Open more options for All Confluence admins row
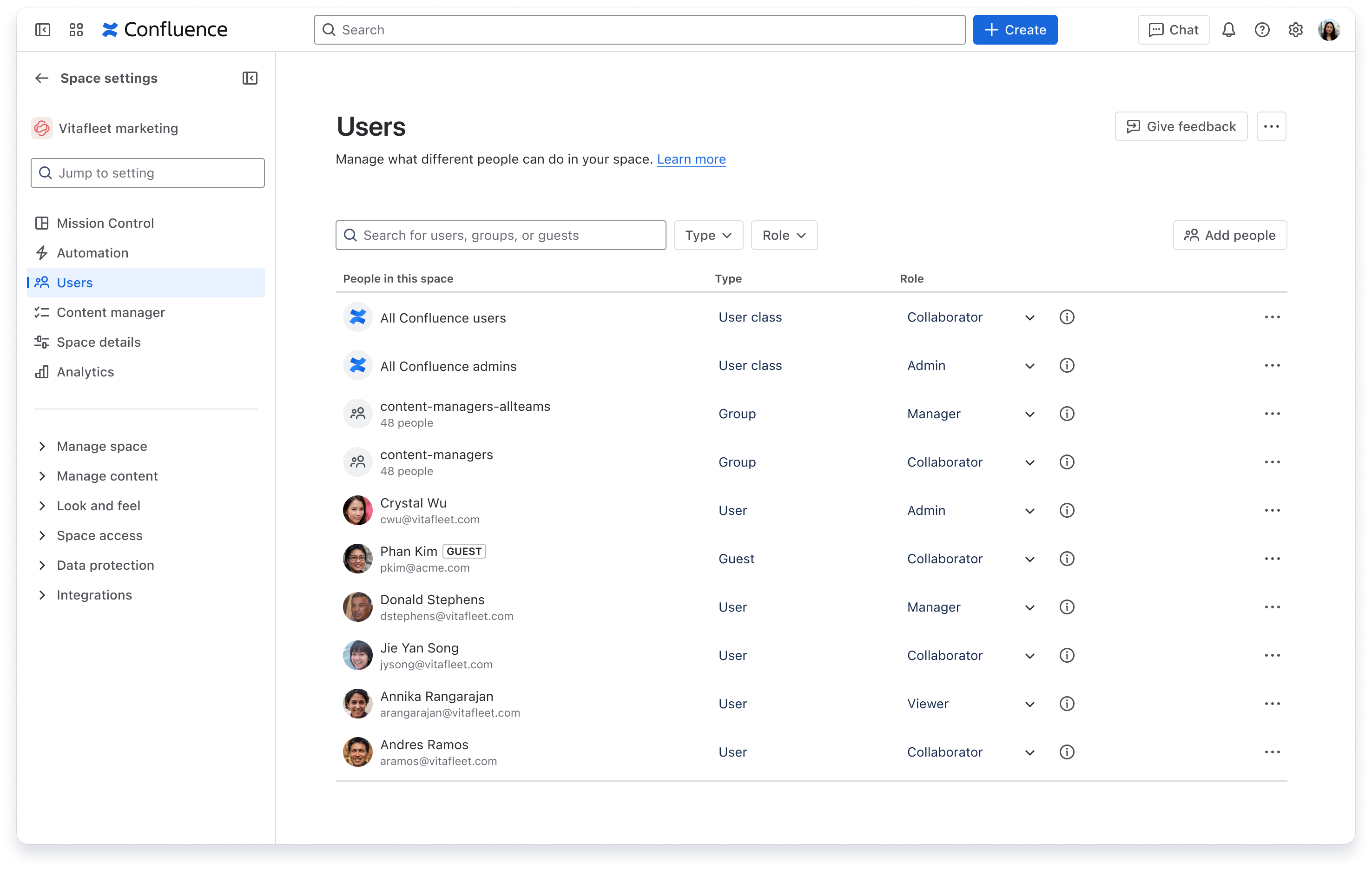This screenshot has height=870, width=1372. point(1272,365)
